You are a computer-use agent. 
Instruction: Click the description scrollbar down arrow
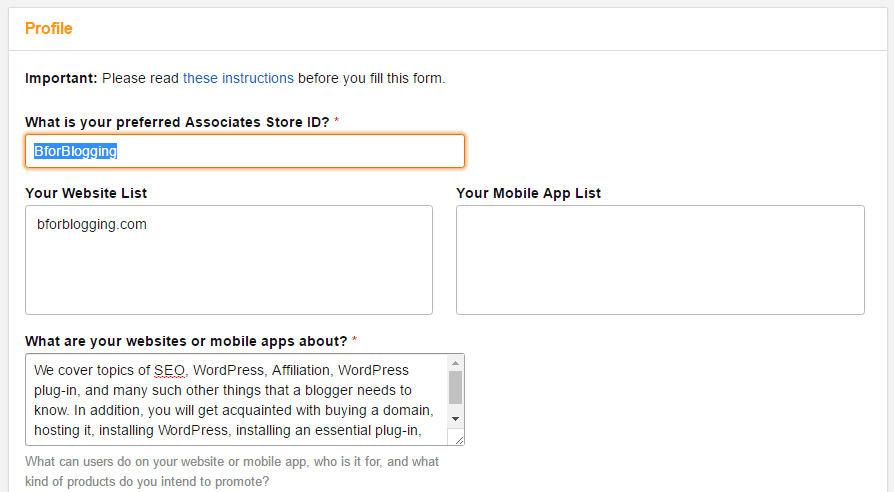click(455, 419)
